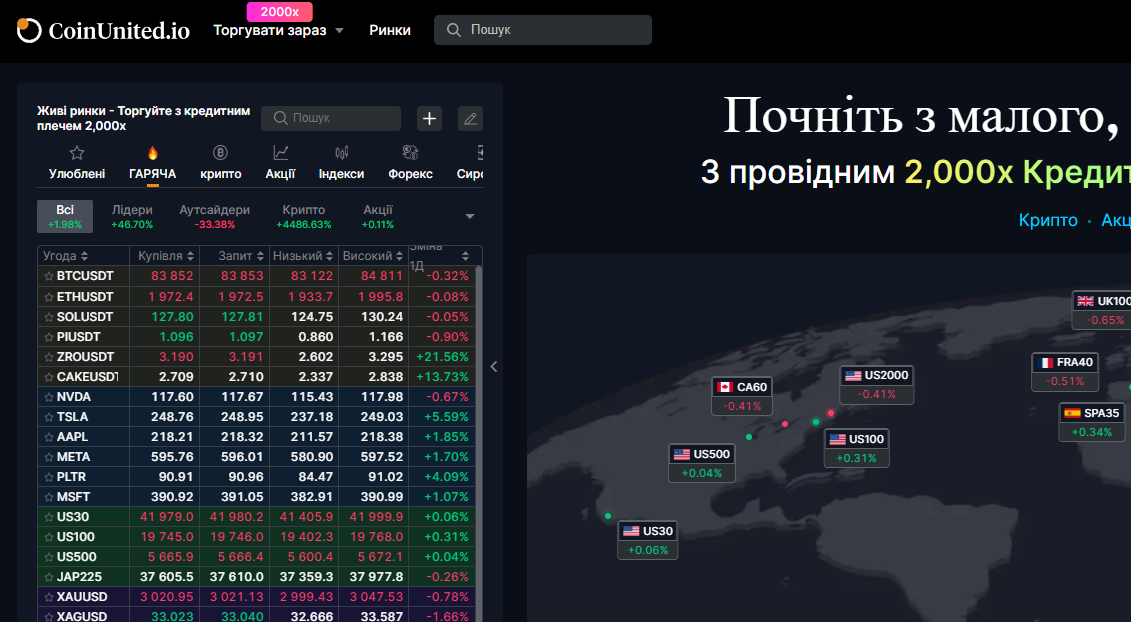
Task: Click the CoinUnited.io logo
Action: [x=103, y=30]
